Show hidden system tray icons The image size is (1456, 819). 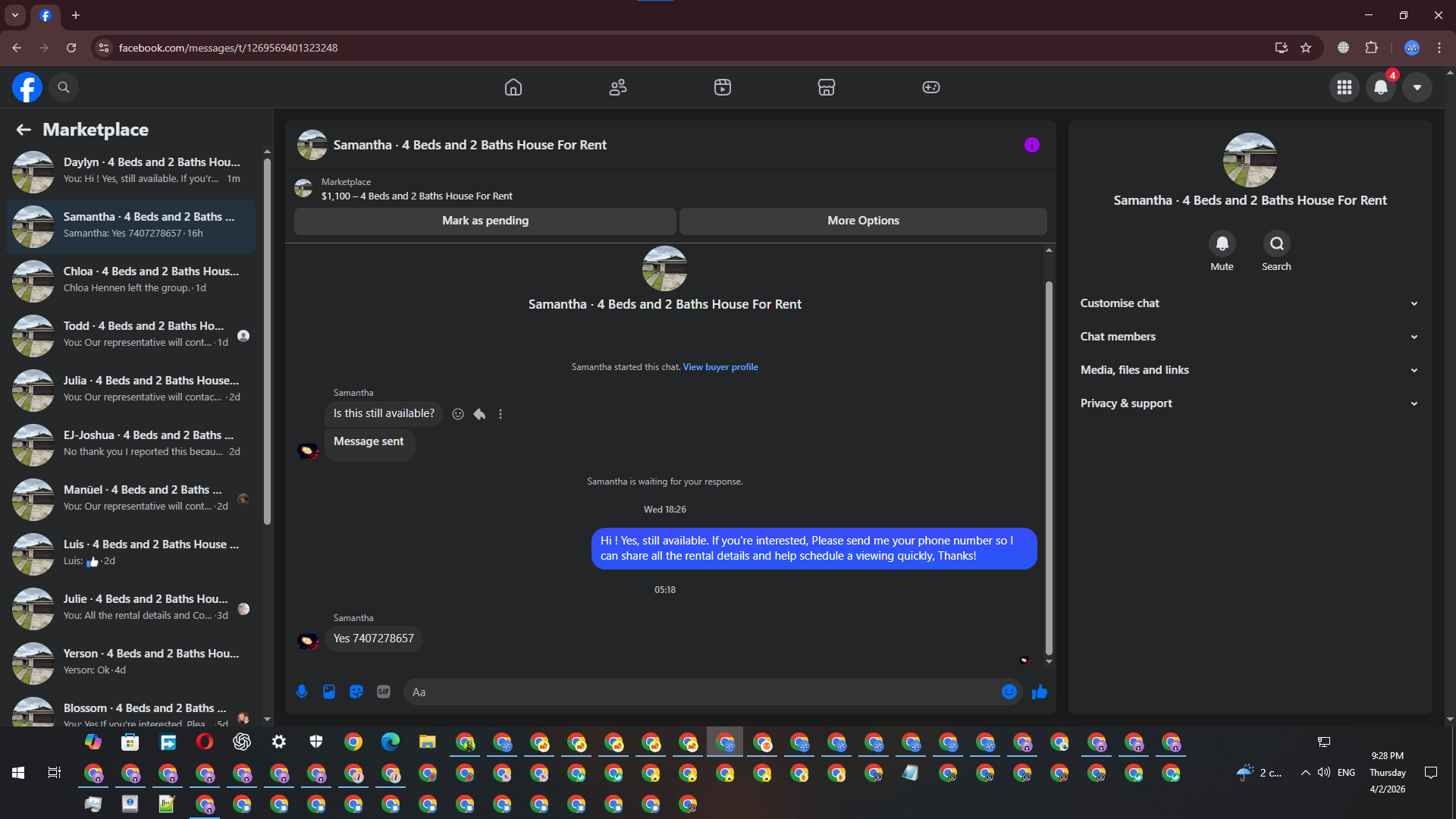tap(1305, 773)
